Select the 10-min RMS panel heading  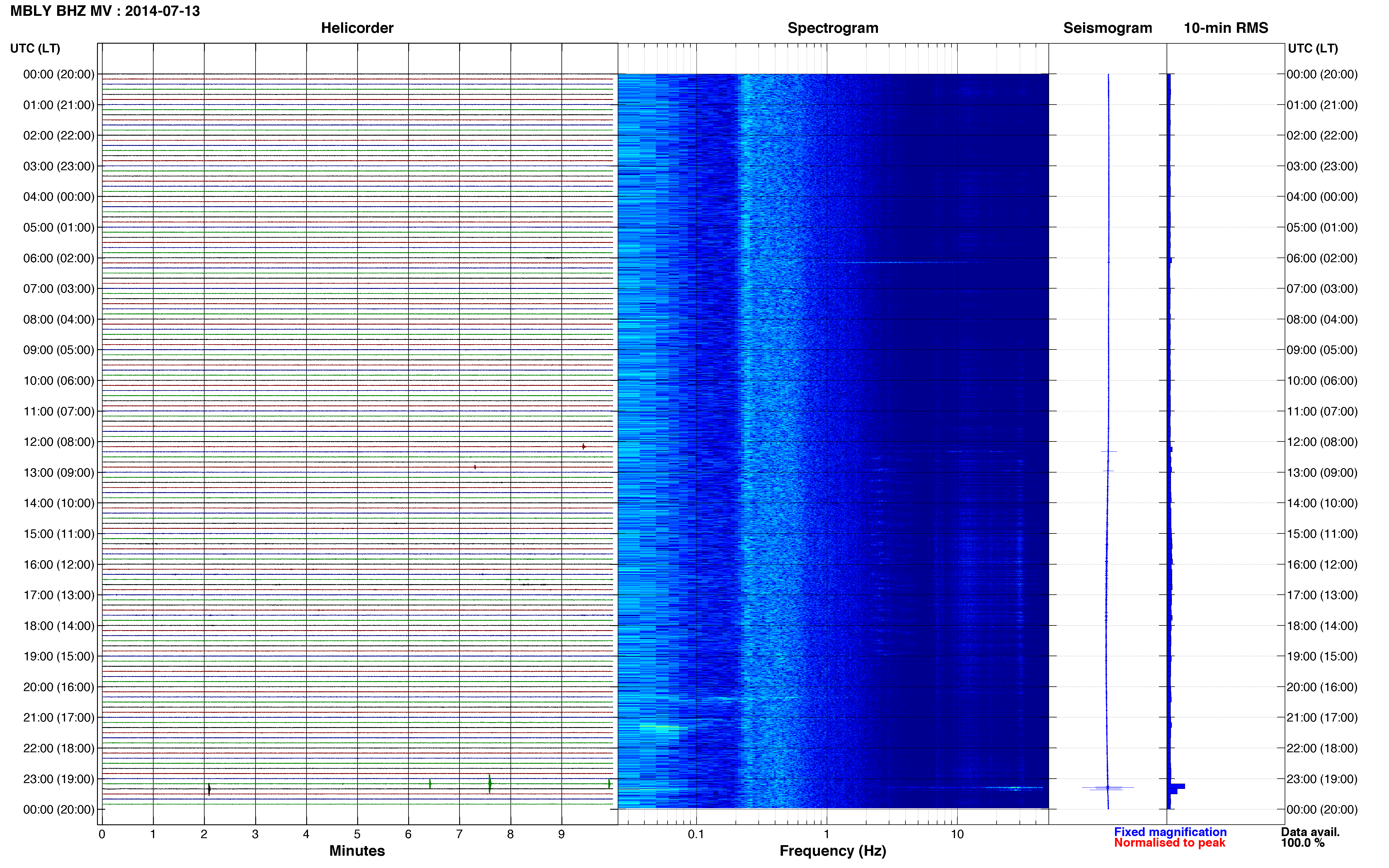click(1225, 28)
